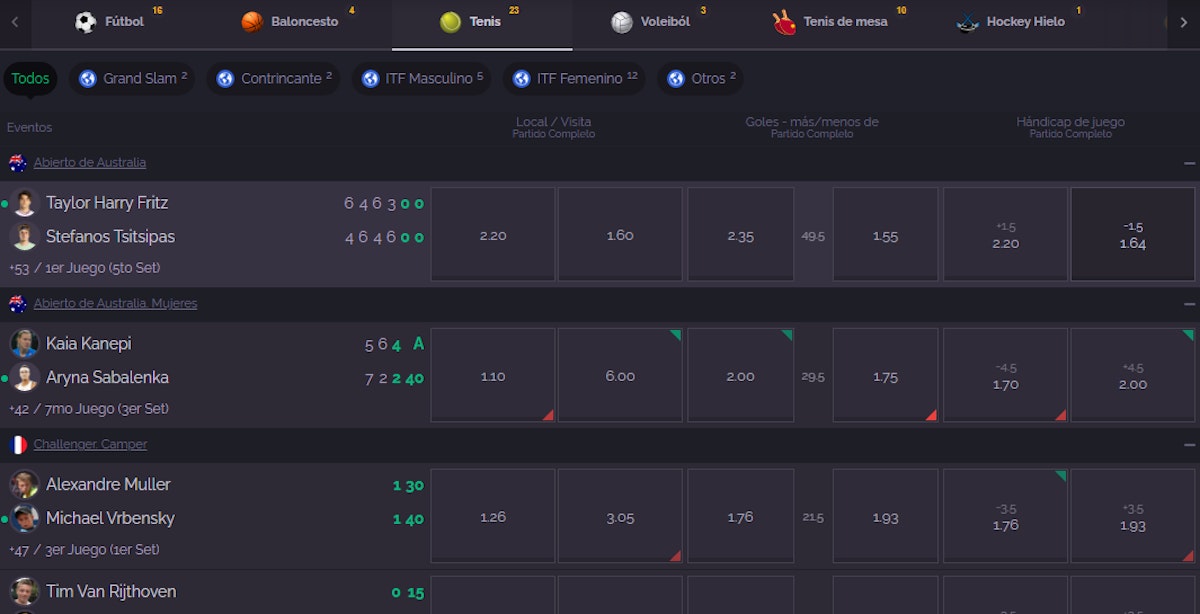
Task: Filter by Grand Slam tournaments
Action: (132, 79)
